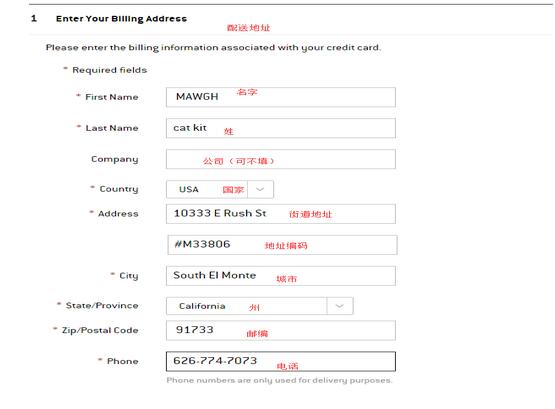555x409 pixels.
Task: Click the City field South El Monte
Action: pos(281,276)
